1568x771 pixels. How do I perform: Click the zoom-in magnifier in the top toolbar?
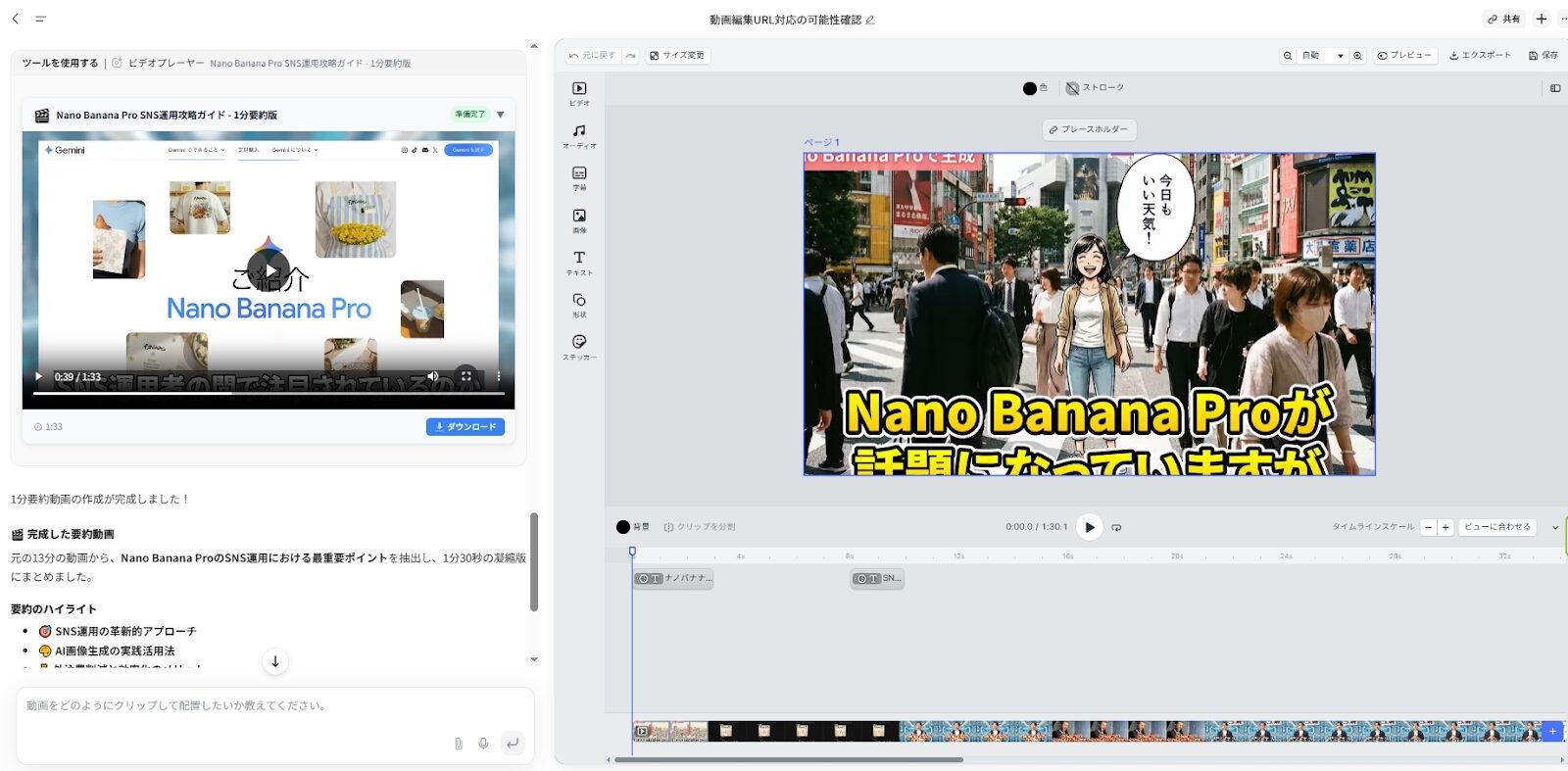point(1357,56)
